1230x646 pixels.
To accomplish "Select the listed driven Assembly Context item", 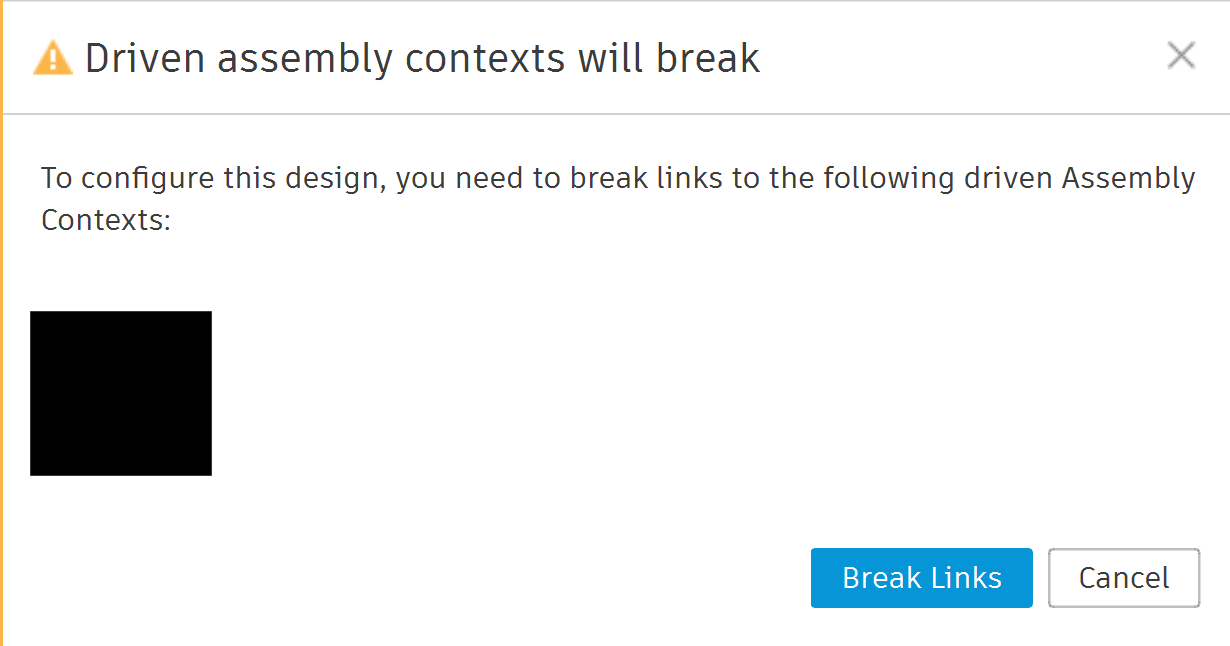I will (x=120, y=392).
